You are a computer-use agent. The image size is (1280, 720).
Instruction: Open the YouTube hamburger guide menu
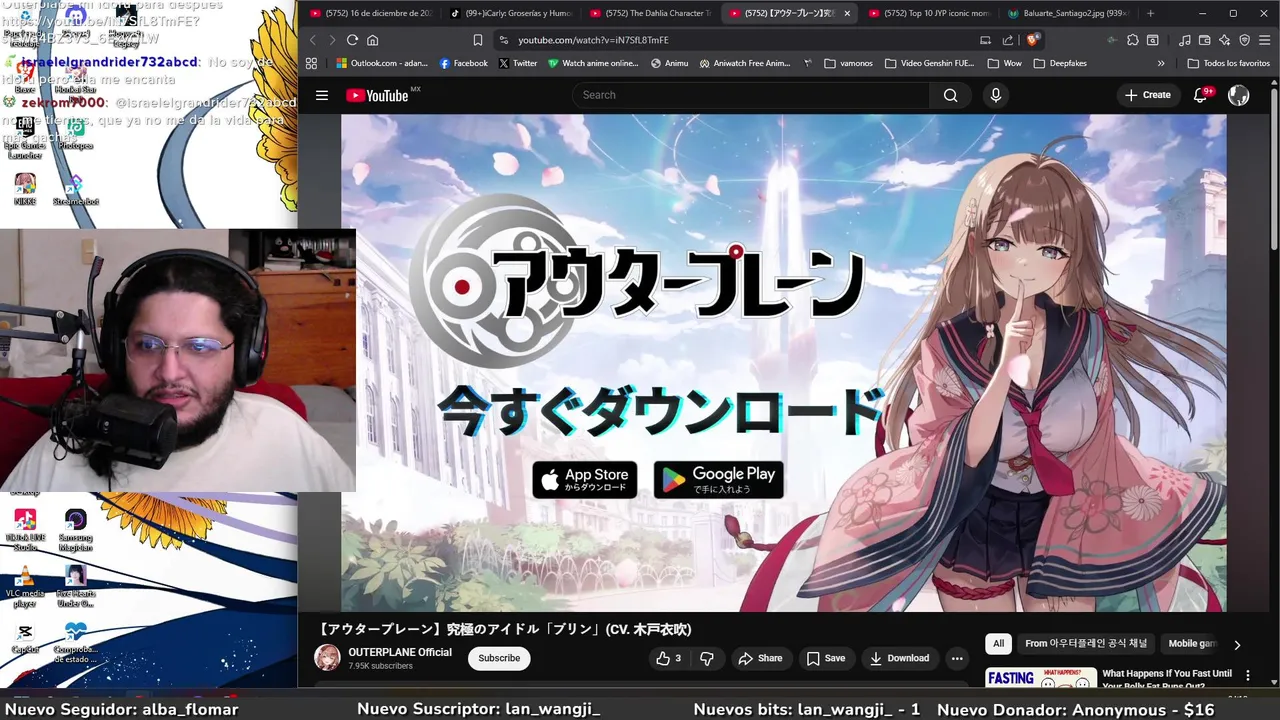point(322,95)
